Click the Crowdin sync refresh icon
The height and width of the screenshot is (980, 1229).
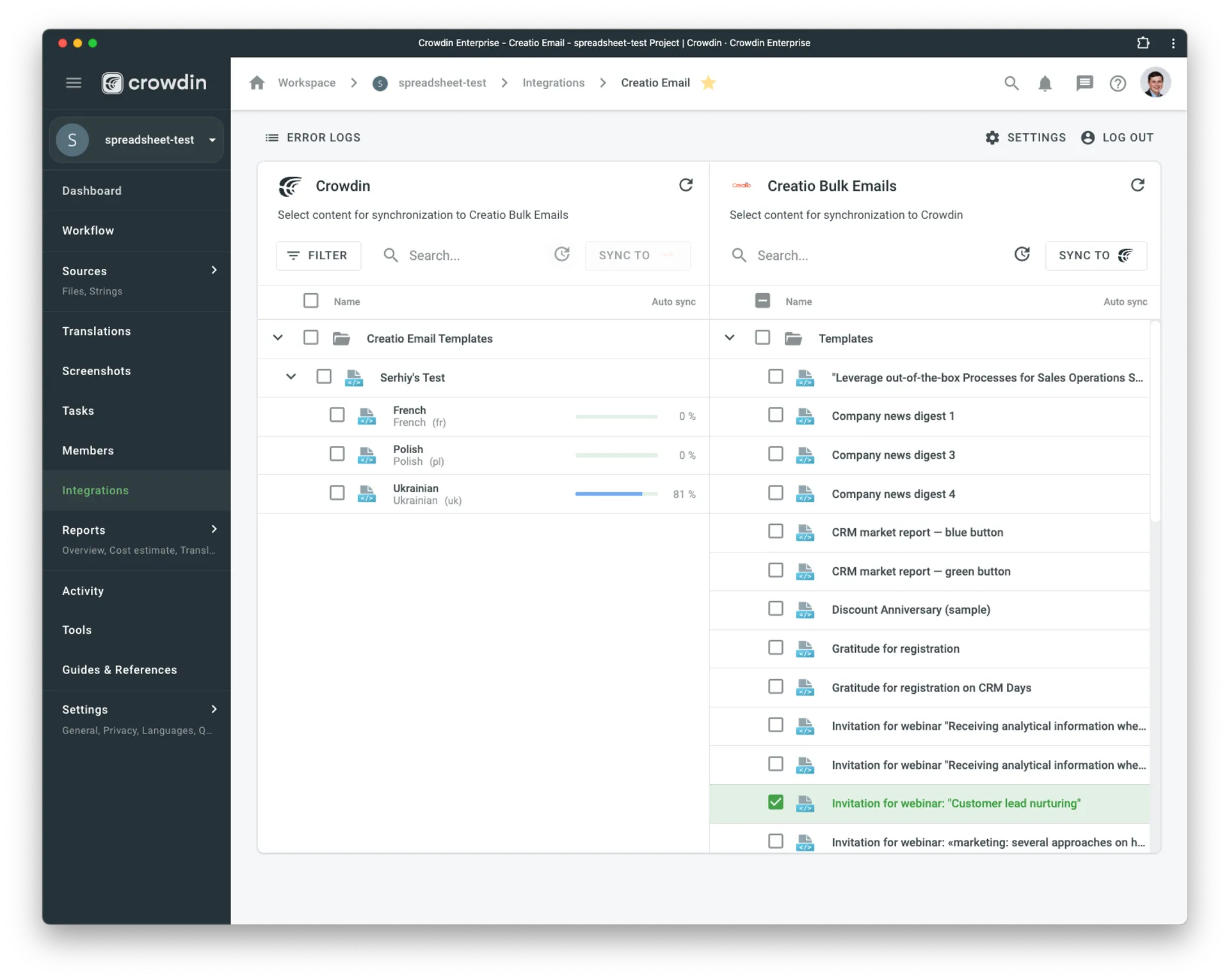pyautogui.click(x=685, y=185)
